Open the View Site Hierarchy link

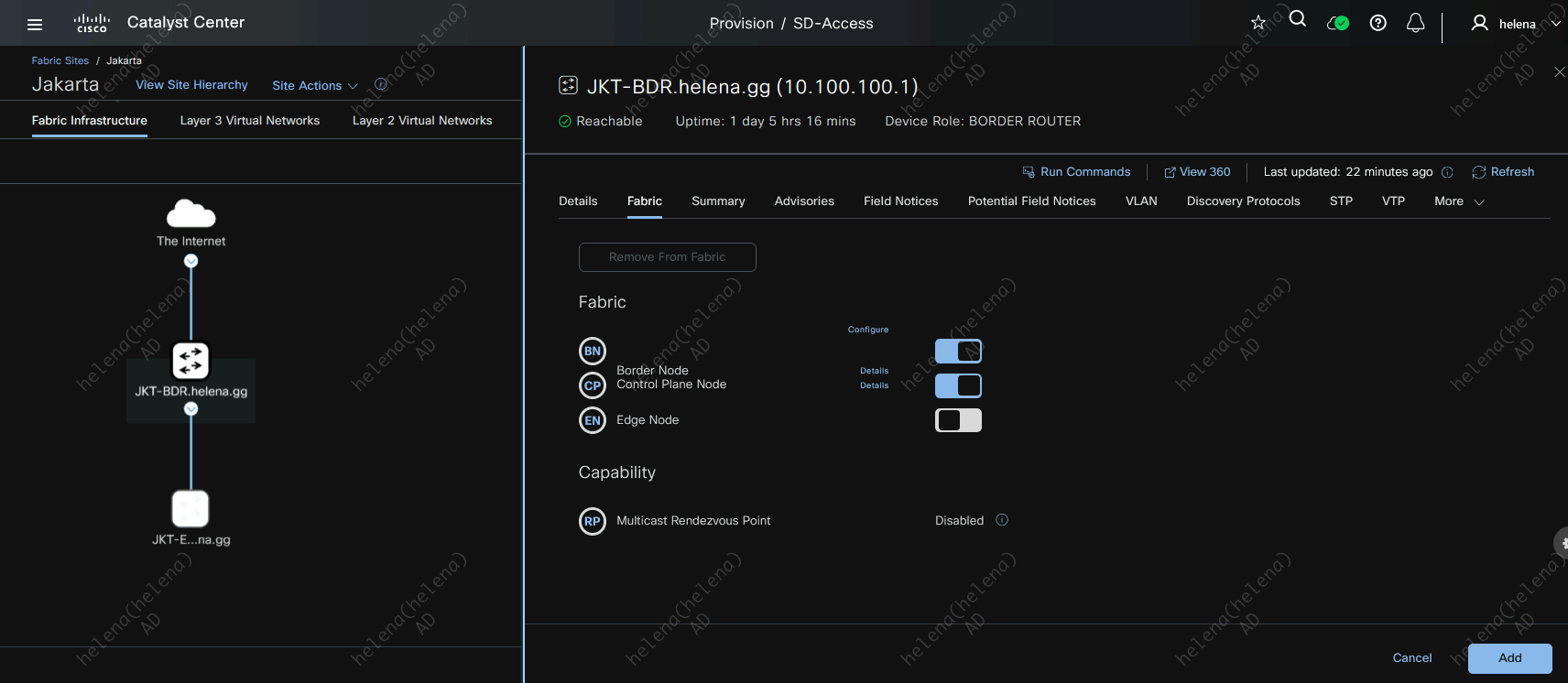coord(191,85)
